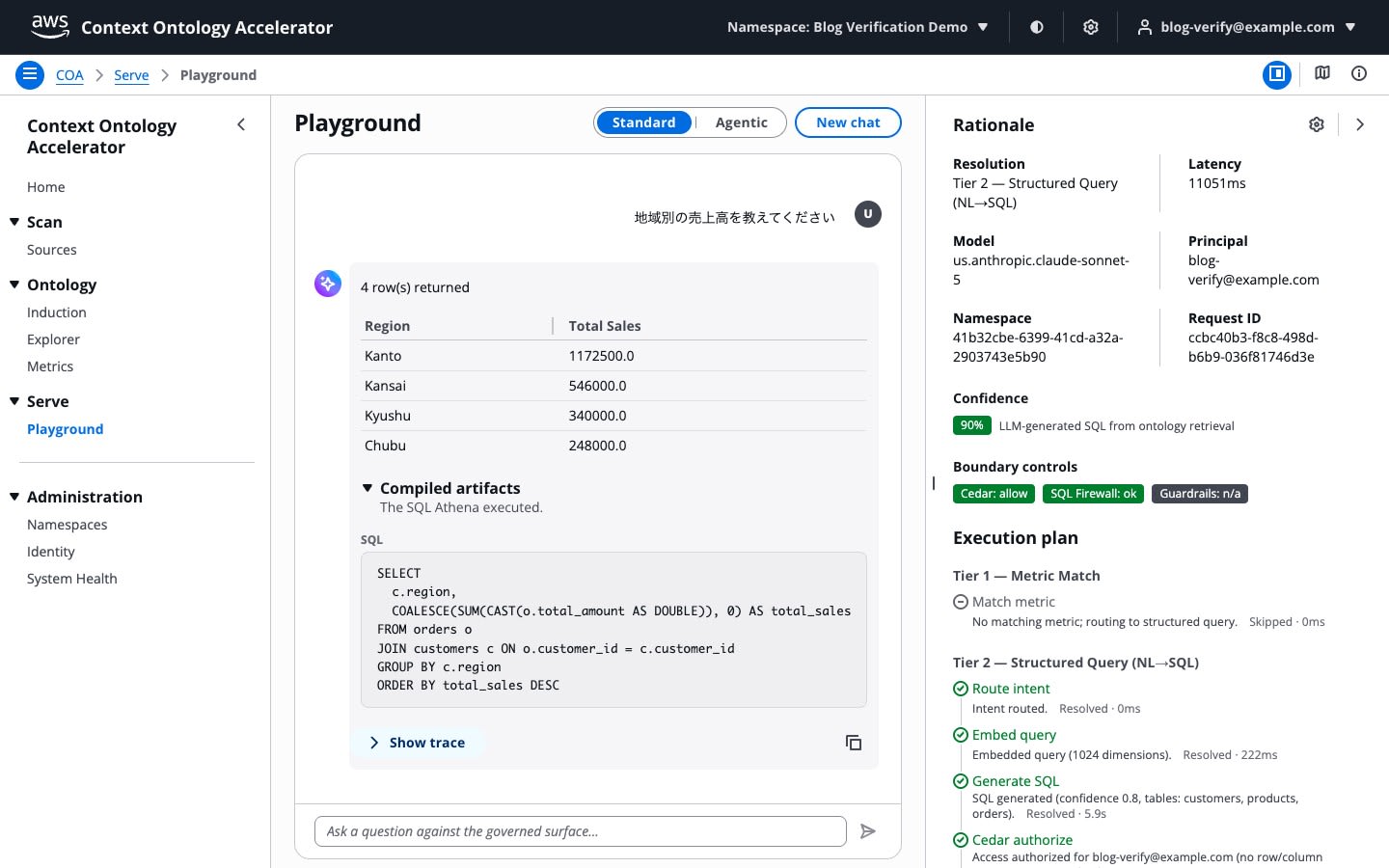The width and height of the screenshot is (1389, 868).
Task: Click the Route intent step link
Action: 1011,689
